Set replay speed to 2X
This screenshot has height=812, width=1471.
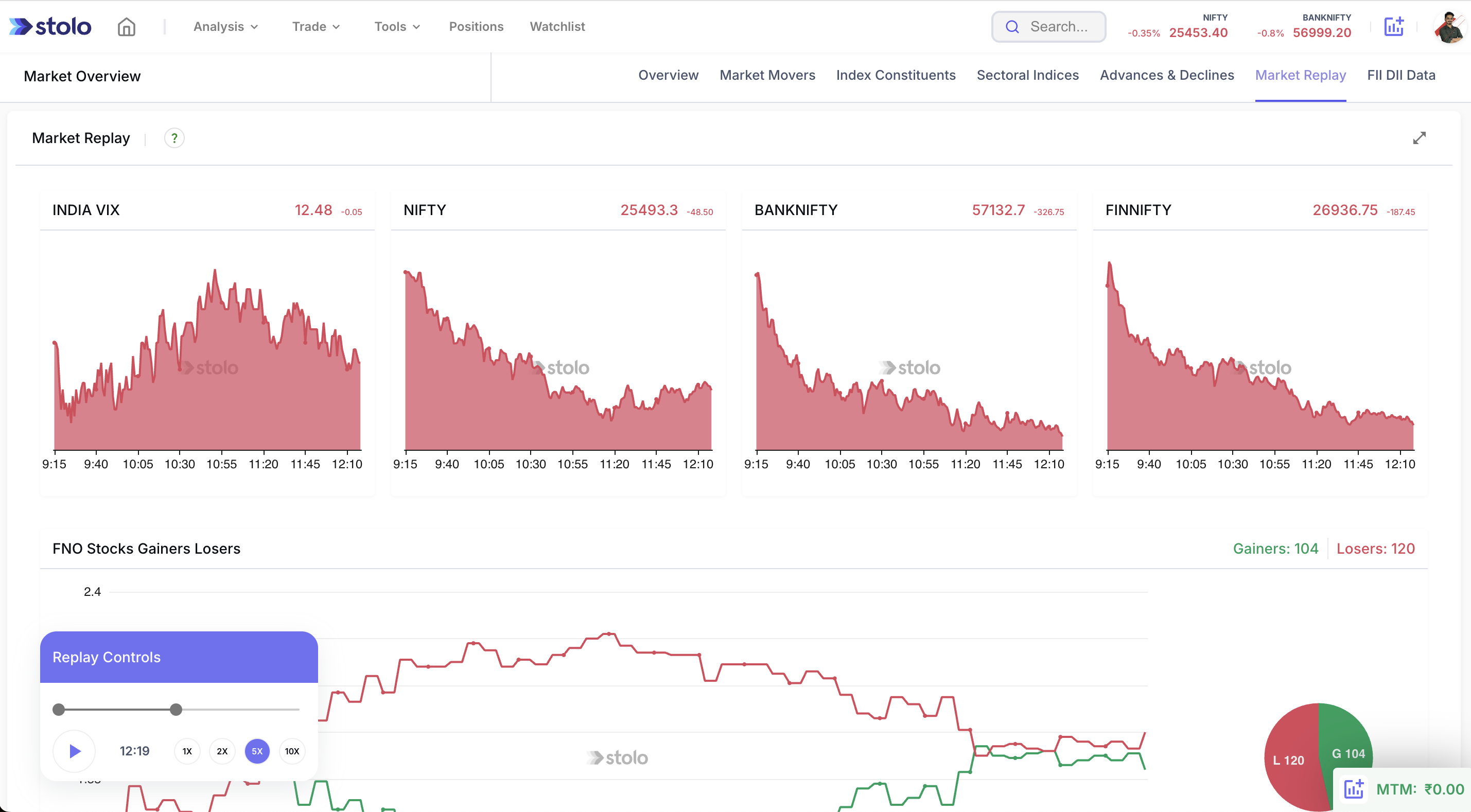click(x=222, y=751)
